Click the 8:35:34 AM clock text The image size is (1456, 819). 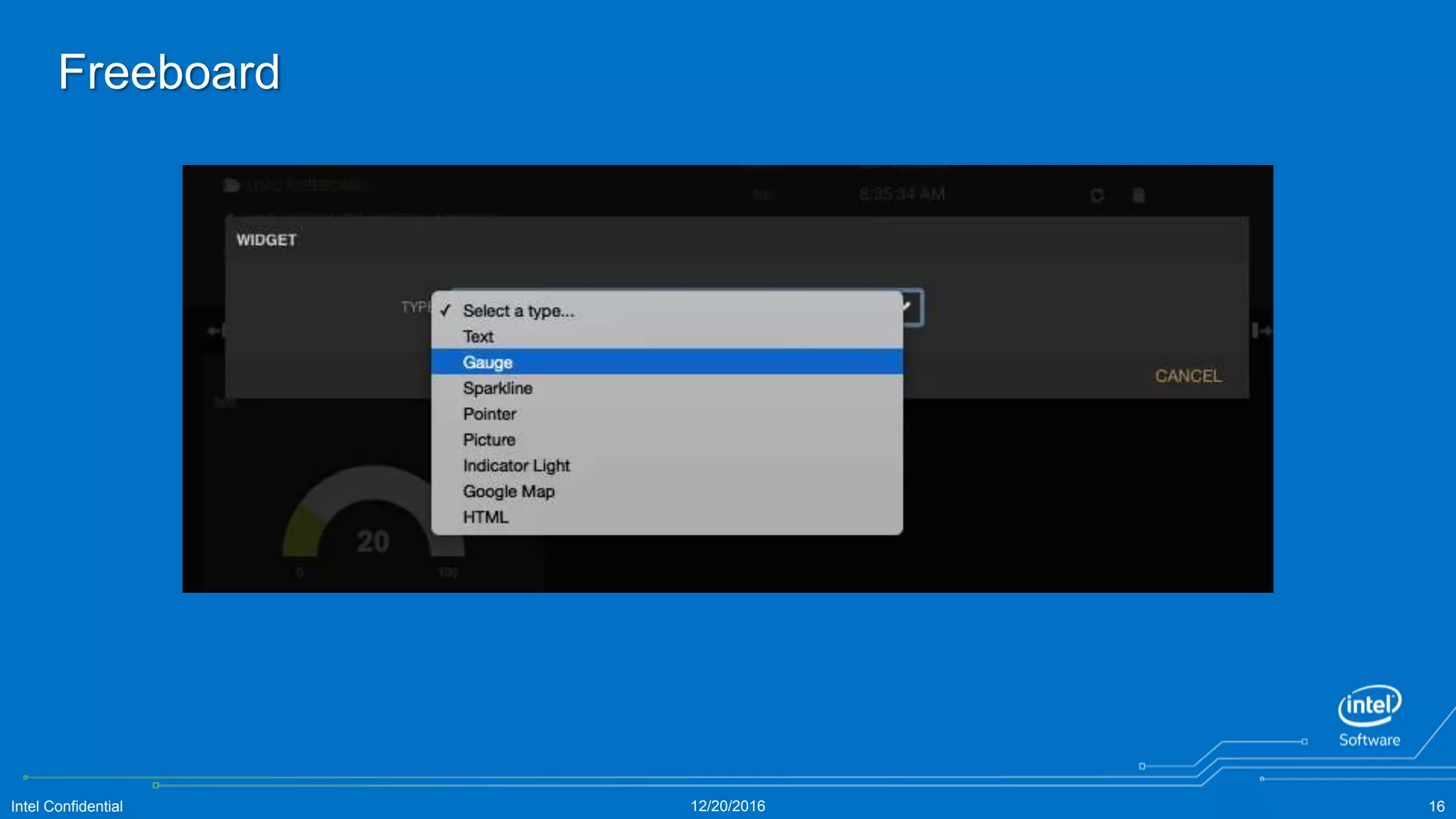[x=902, y=194]
